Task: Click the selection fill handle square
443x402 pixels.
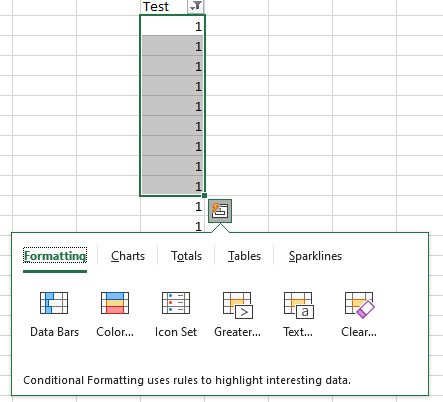Action: [204, 196]
